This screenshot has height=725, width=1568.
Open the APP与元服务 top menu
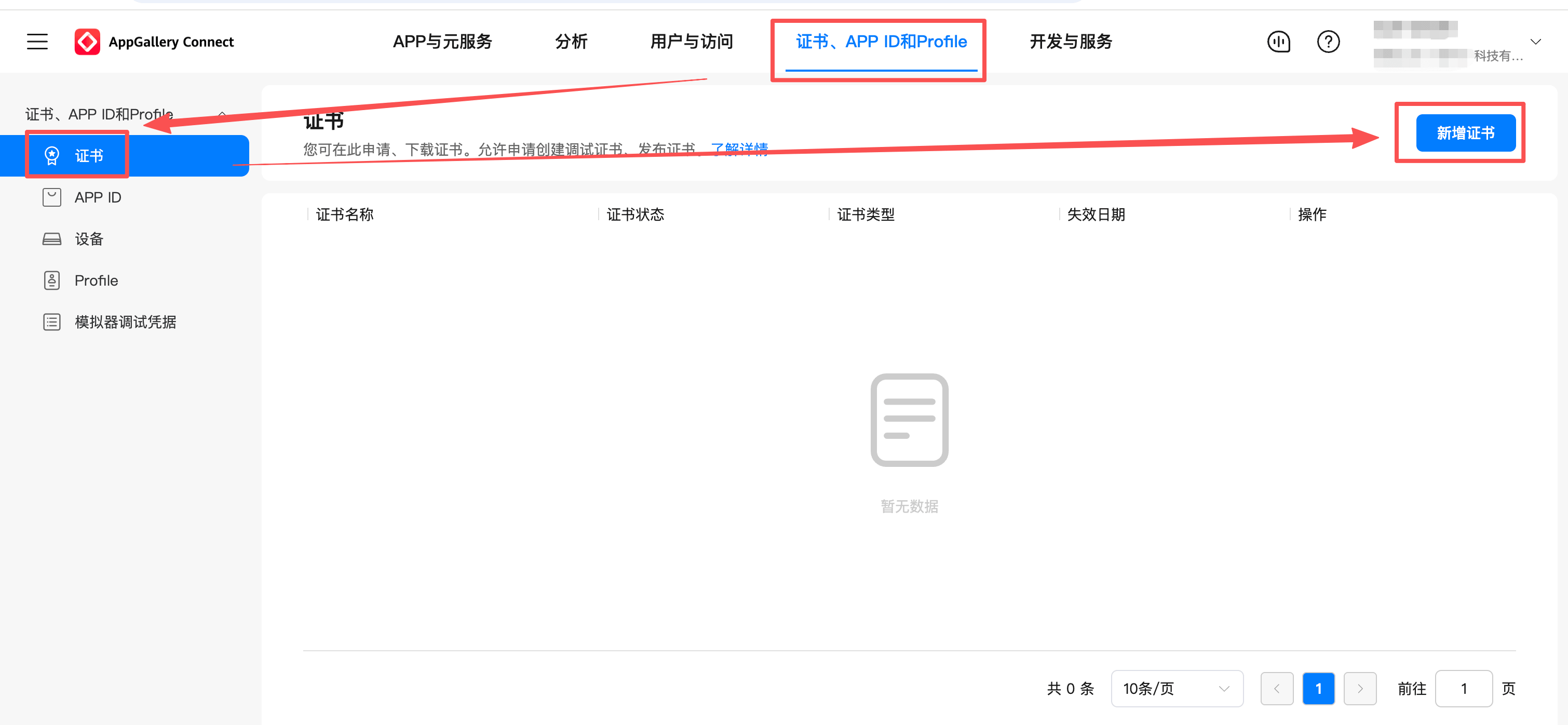[442, 42]
